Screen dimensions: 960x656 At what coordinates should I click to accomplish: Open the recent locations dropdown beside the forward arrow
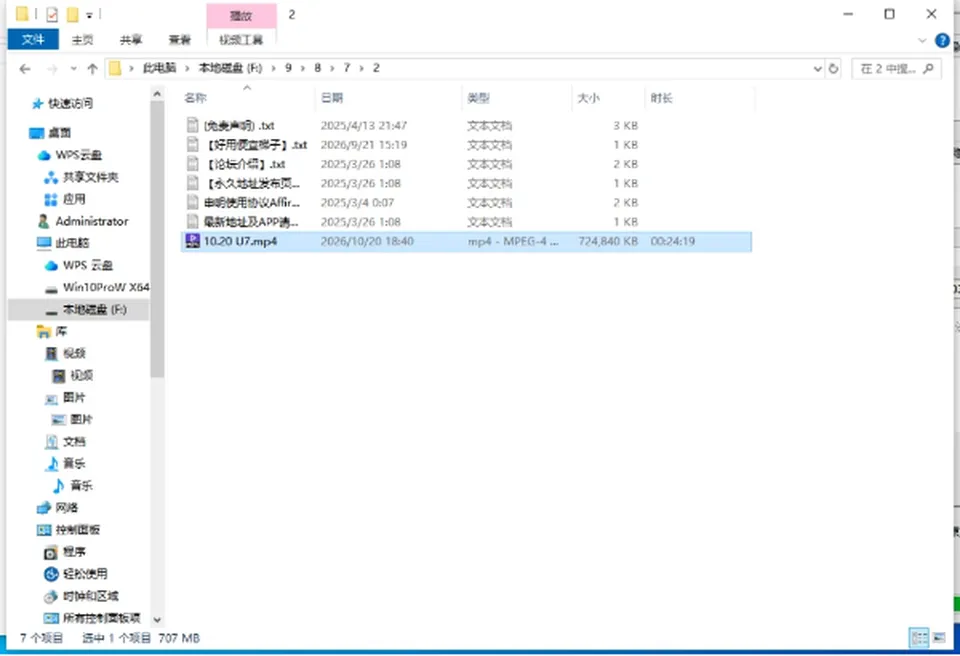point(73,69)
